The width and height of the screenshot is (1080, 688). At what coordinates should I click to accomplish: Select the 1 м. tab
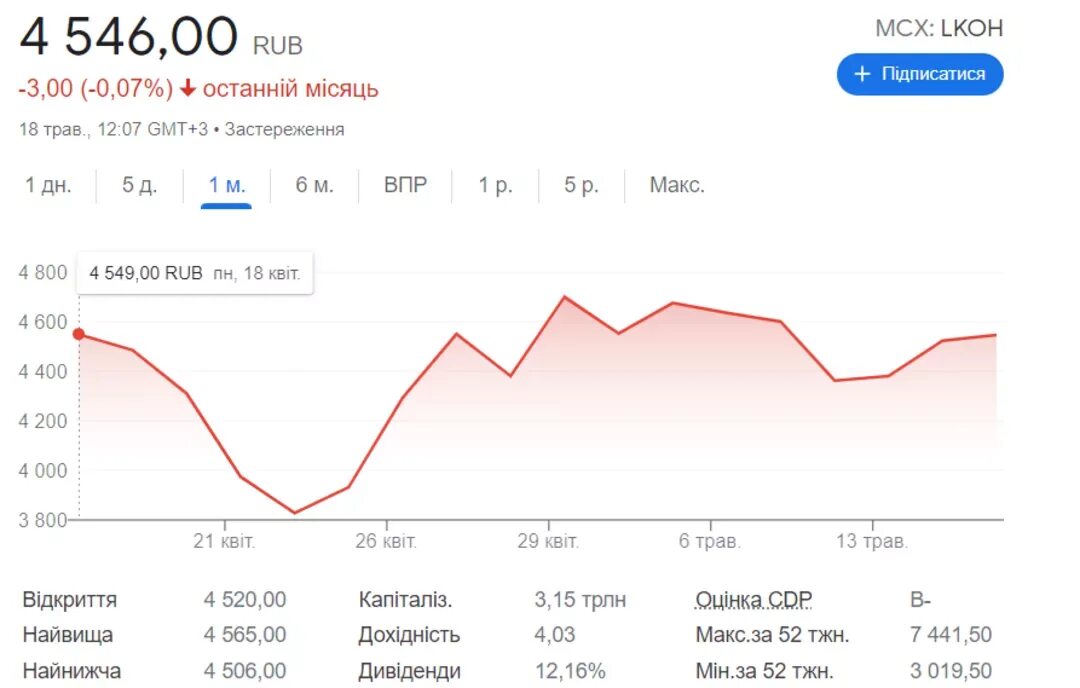(227, 185)
